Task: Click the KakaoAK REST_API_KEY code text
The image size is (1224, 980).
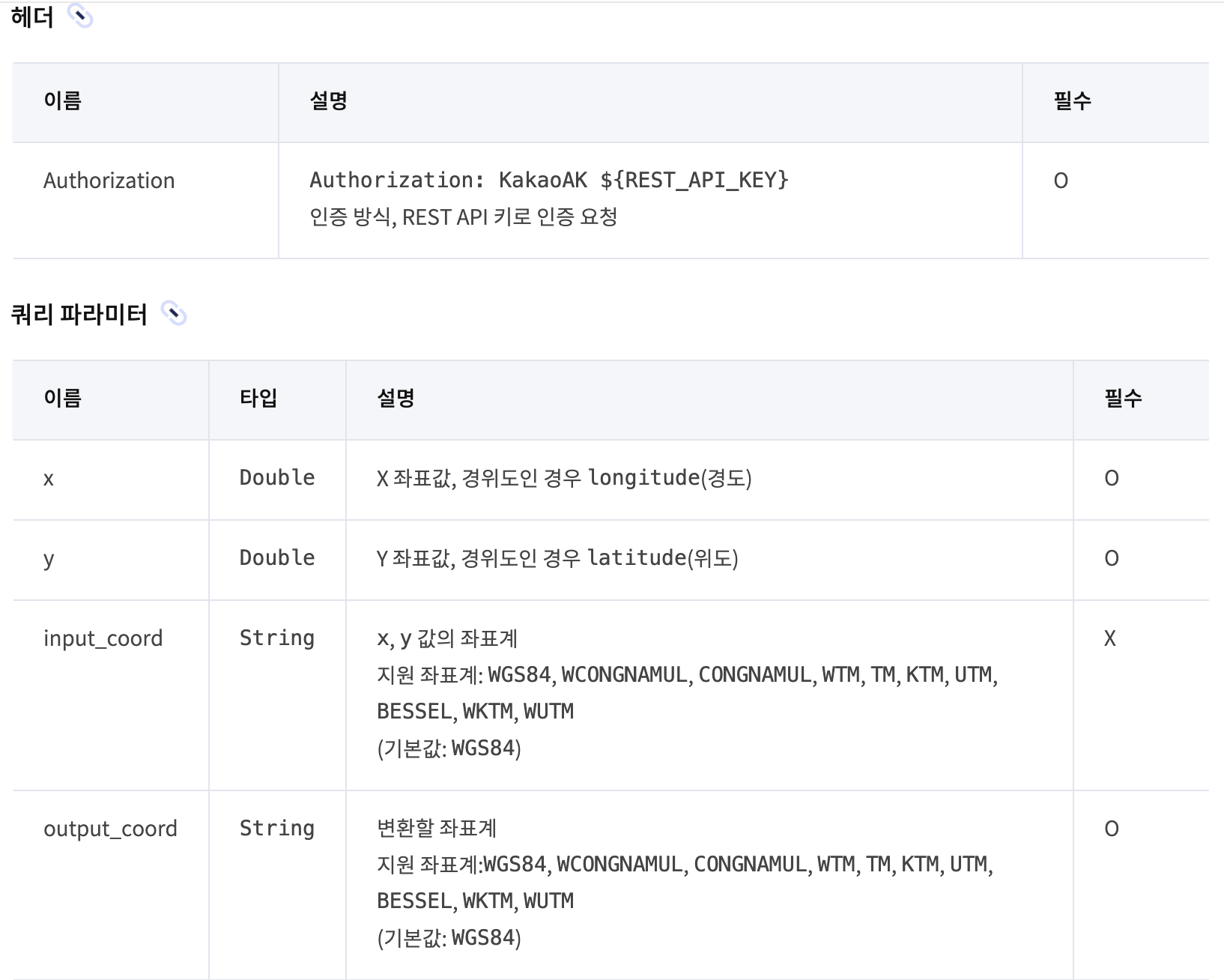Action: 548,180
